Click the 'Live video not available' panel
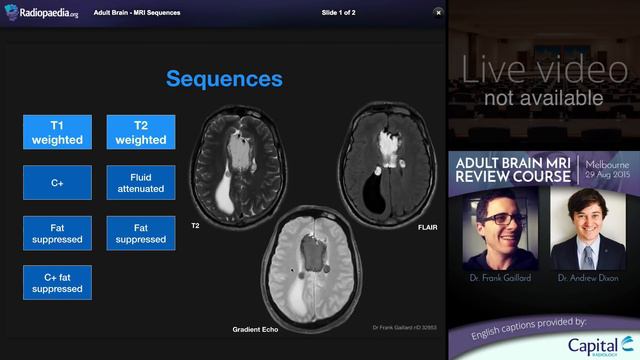Image resolution: width=640 pixels, height=360 pixels. (x=544, y=76)
